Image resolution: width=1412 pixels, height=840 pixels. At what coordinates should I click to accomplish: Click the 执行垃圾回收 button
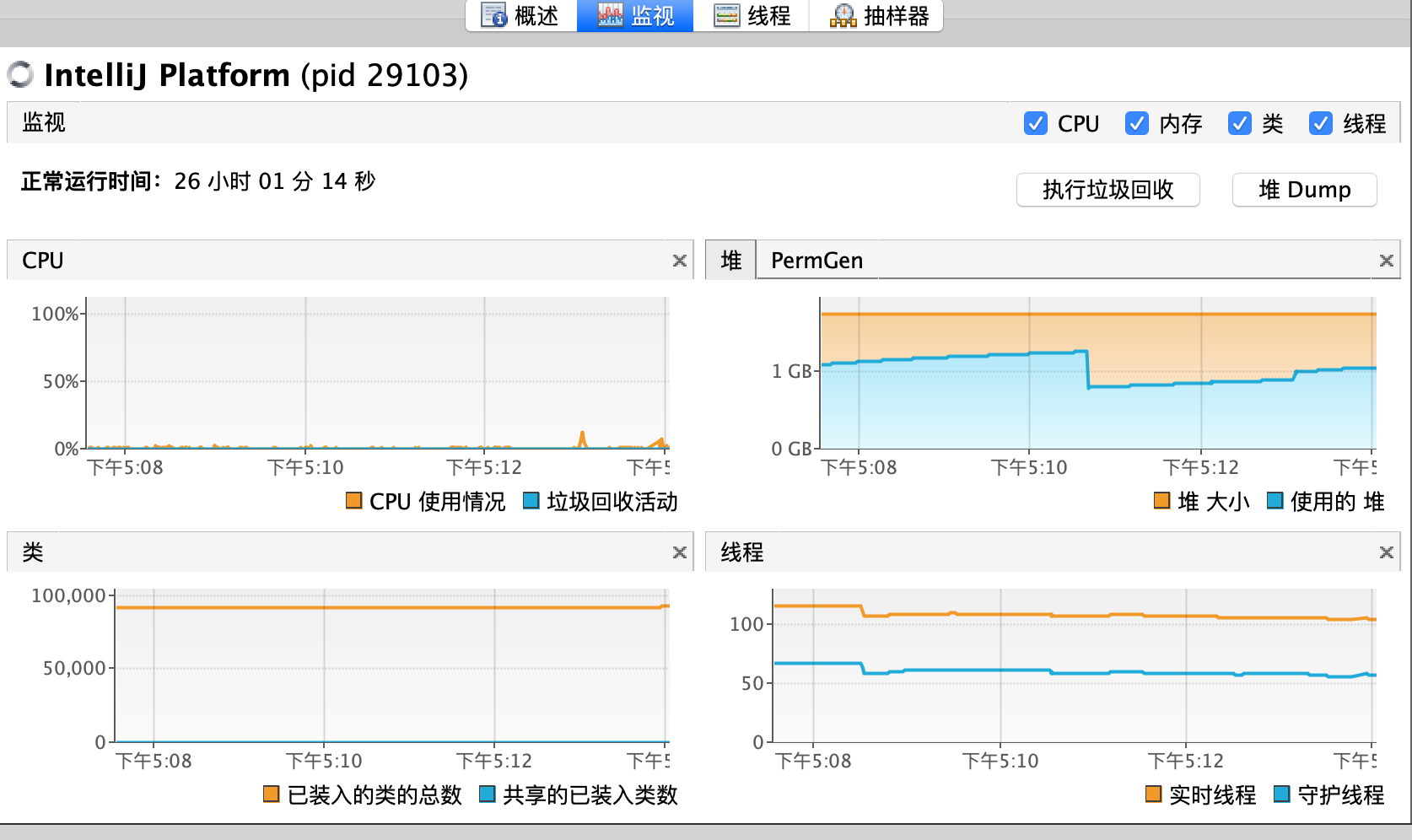tap(1108, 190)
